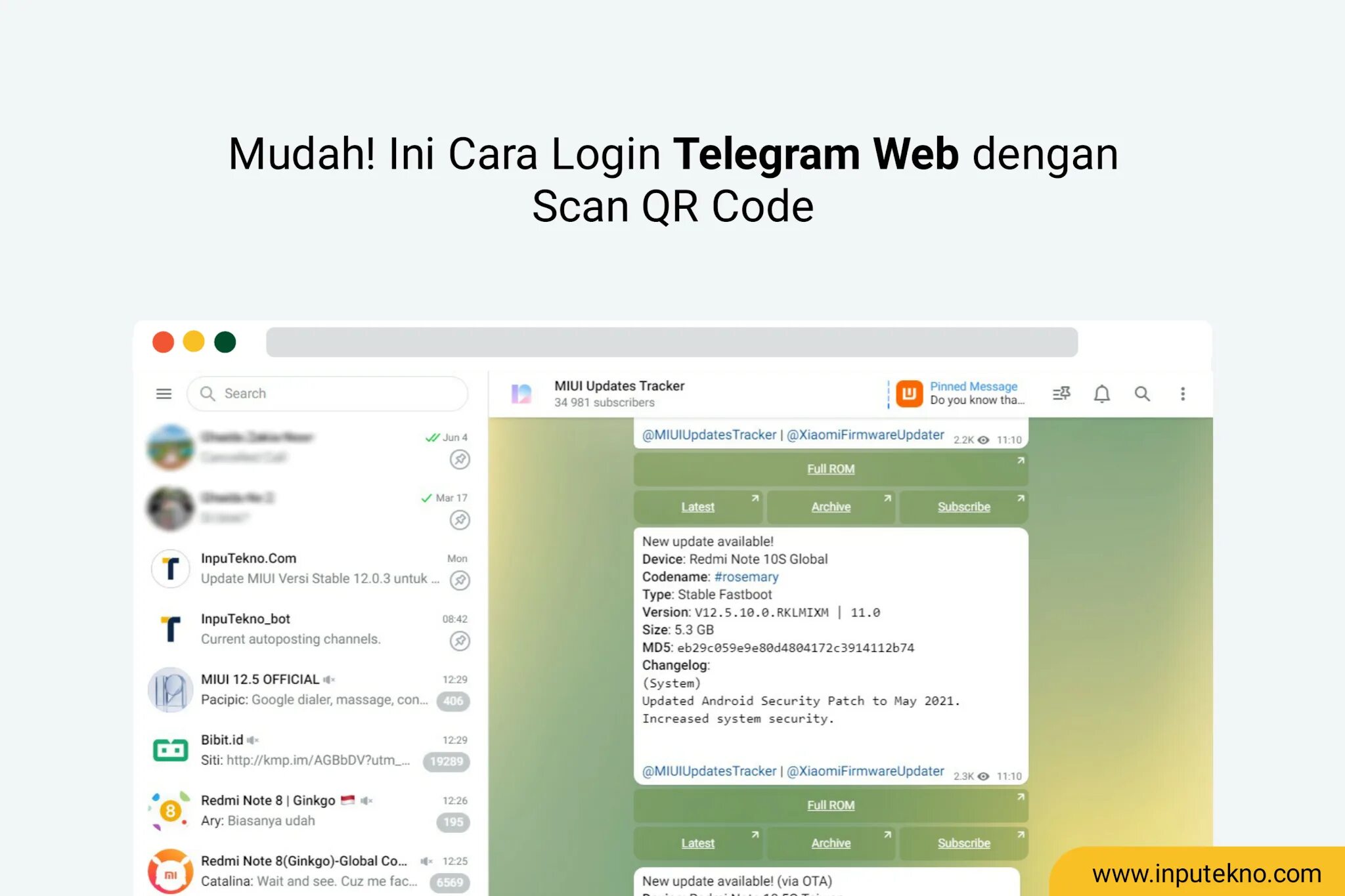The width and height of the screenshot is (1345, 896).
Task: Click the MIUI Updates Tracker channel icon
Action: 521,393
